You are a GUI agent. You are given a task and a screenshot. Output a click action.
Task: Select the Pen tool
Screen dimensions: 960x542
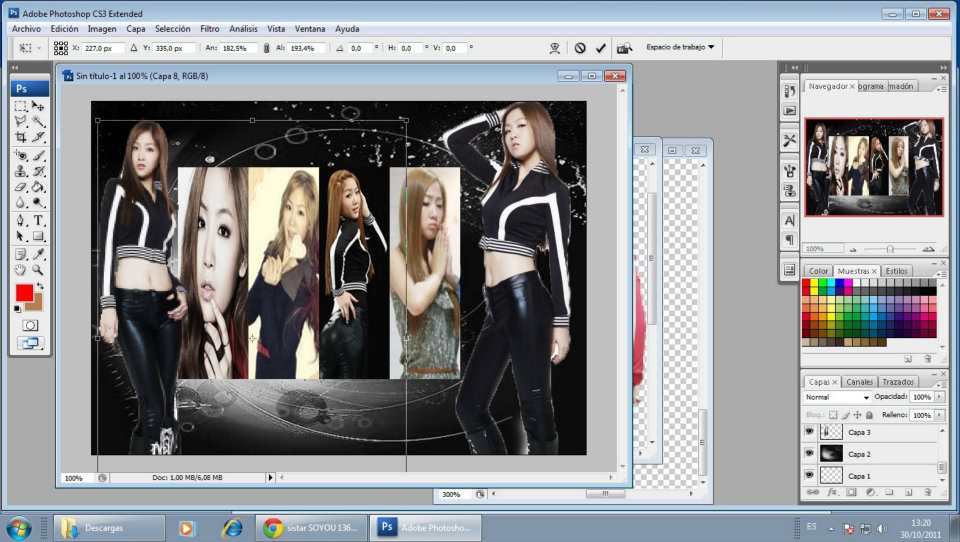click(21, 220)
